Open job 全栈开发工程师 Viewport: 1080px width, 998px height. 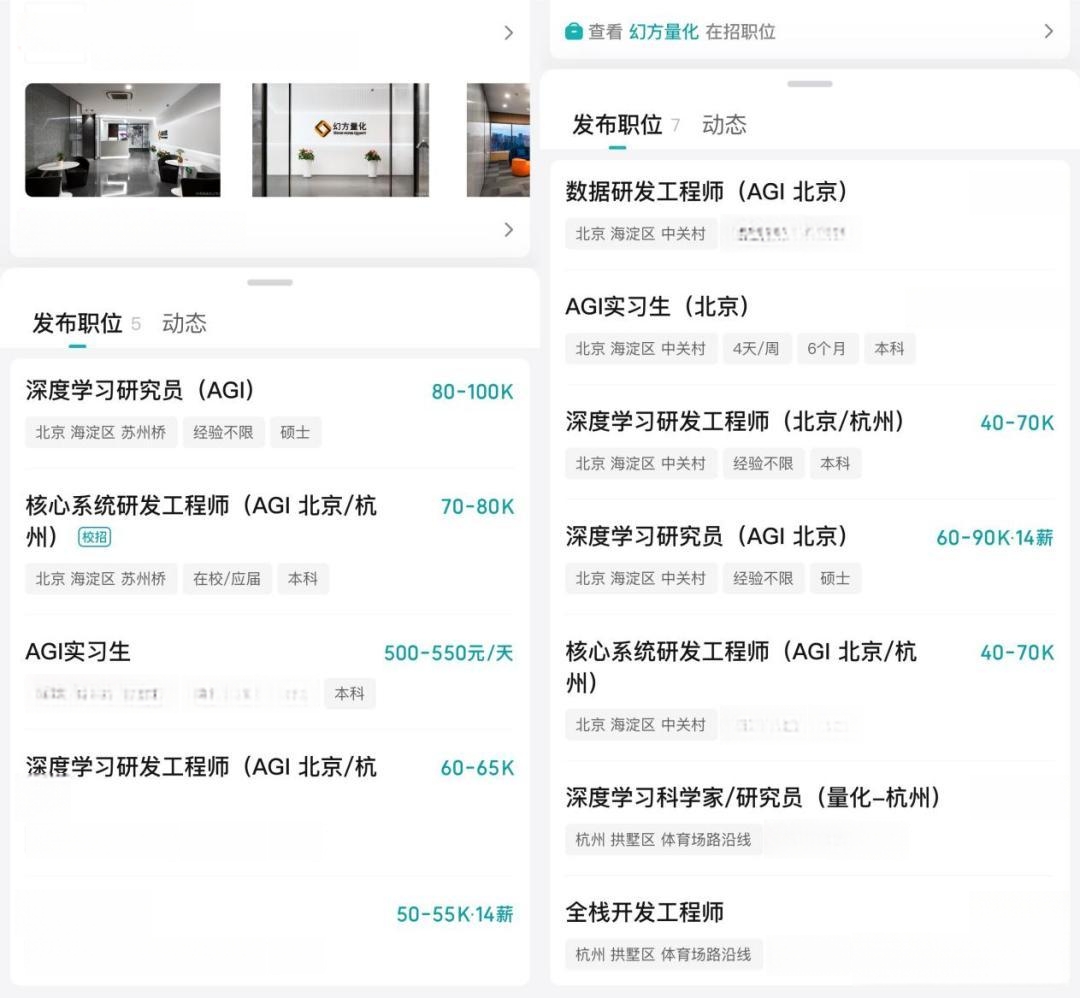[x=645, y=913]
